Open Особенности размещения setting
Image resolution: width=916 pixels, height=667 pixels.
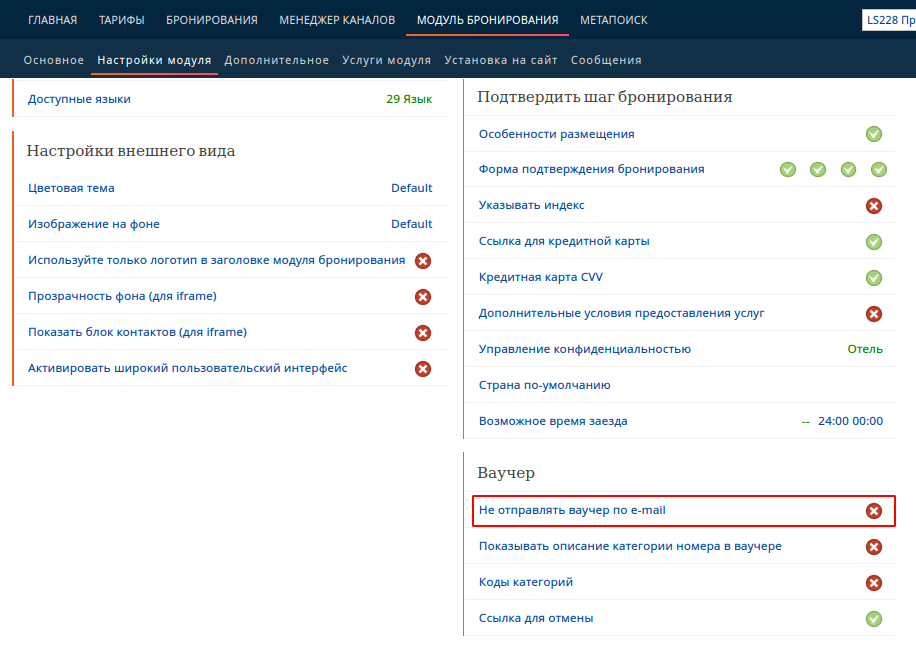(x=556, y=134)
